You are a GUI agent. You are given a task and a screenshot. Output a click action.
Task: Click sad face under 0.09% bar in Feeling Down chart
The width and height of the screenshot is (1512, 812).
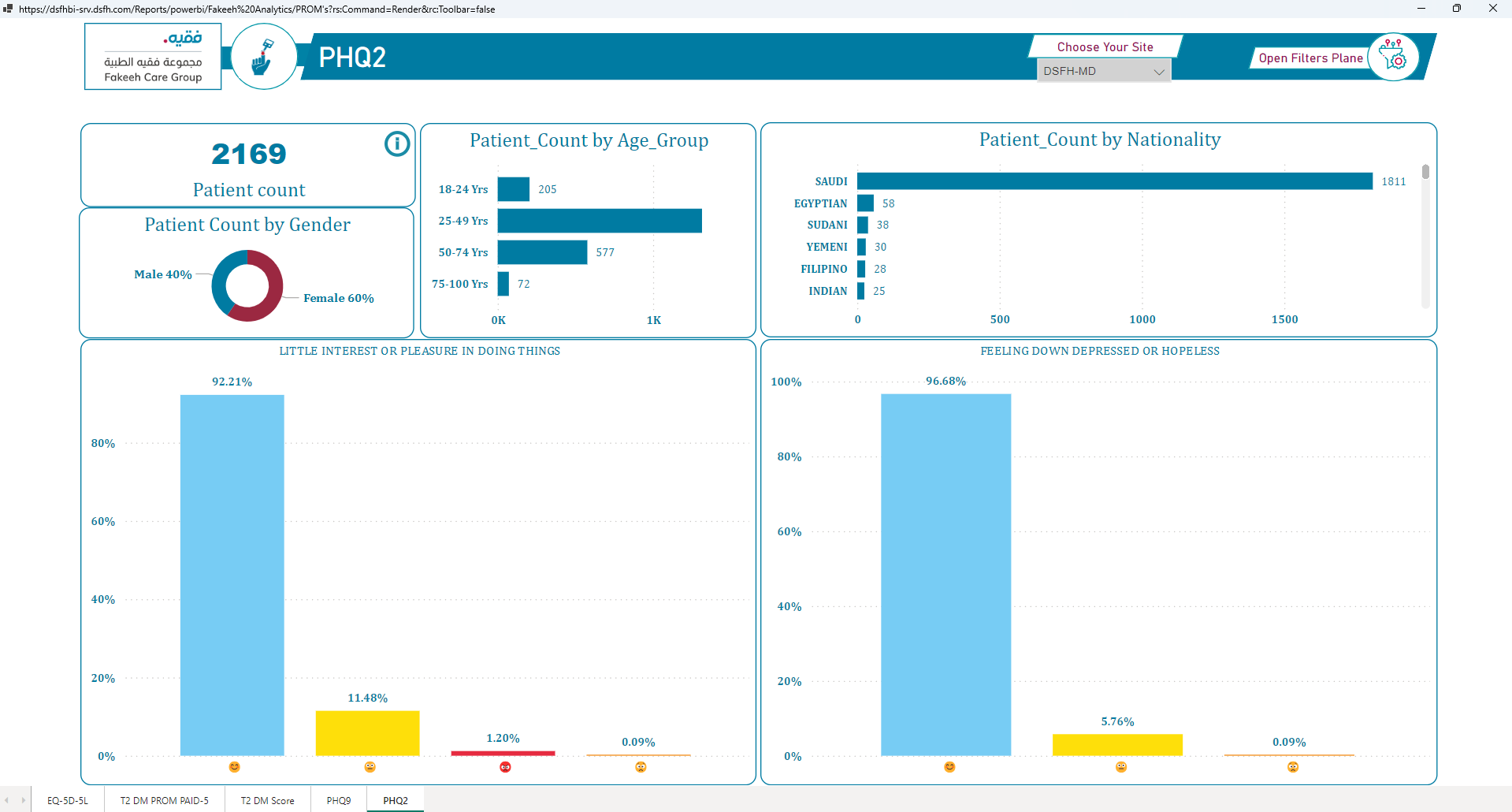pos(1293,767)
